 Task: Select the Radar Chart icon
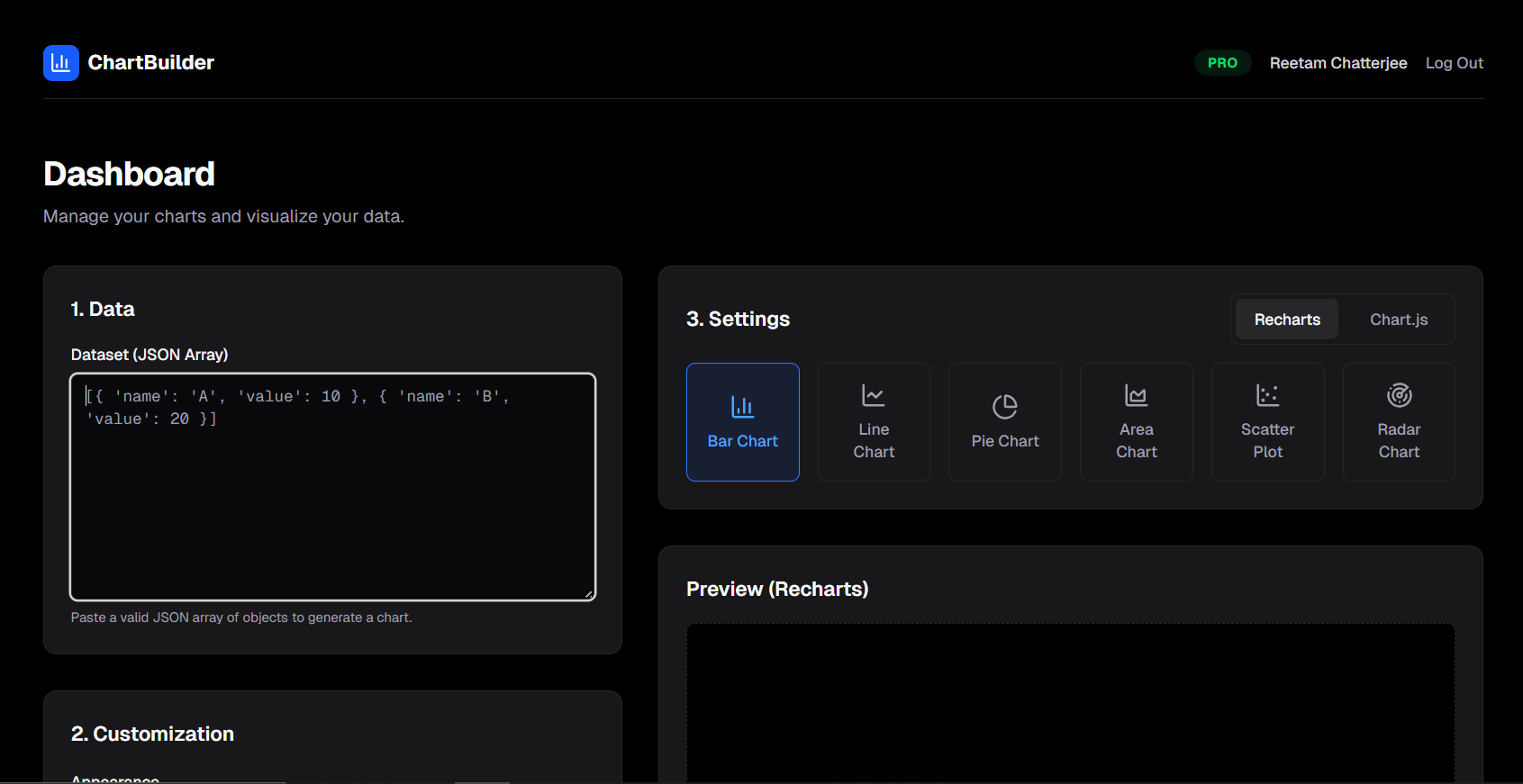(x=1400, y=395)
